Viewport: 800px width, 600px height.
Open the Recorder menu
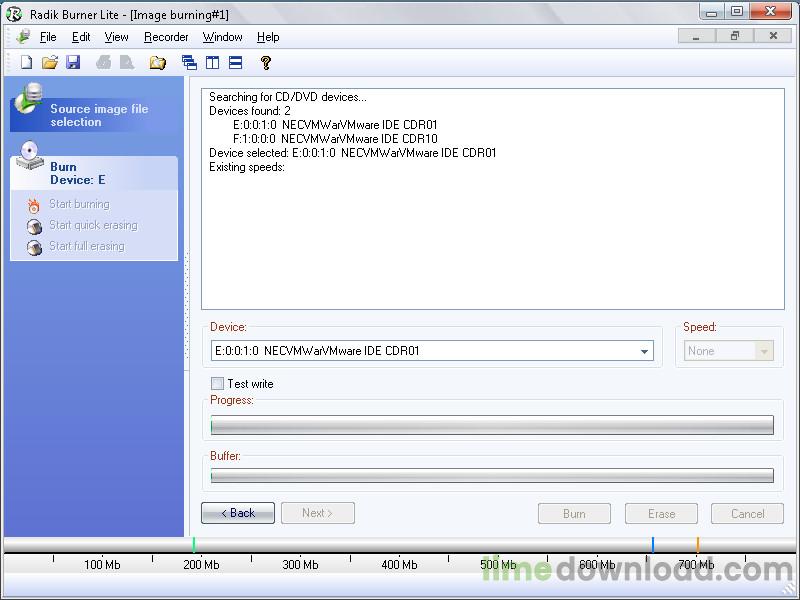tap(166, 37)
